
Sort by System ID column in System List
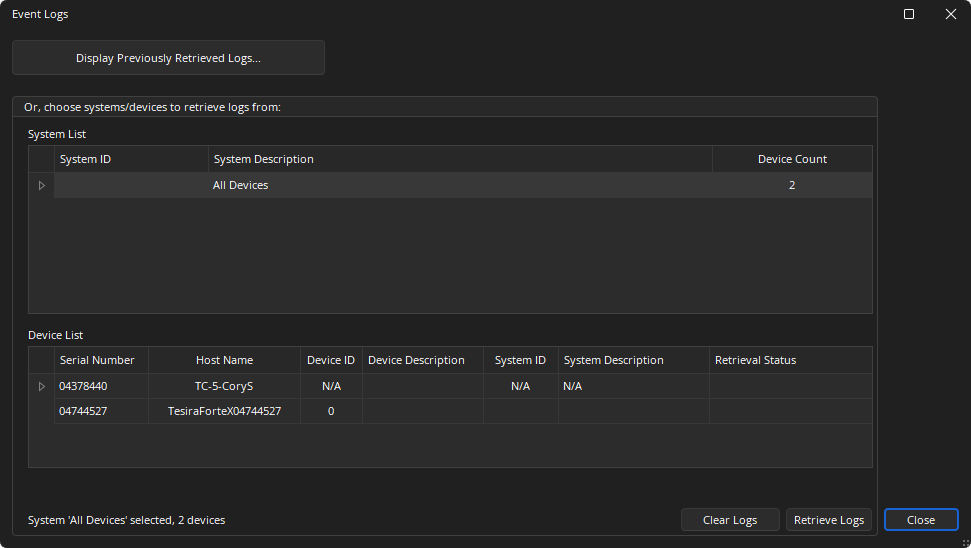(x=130, y=159)
